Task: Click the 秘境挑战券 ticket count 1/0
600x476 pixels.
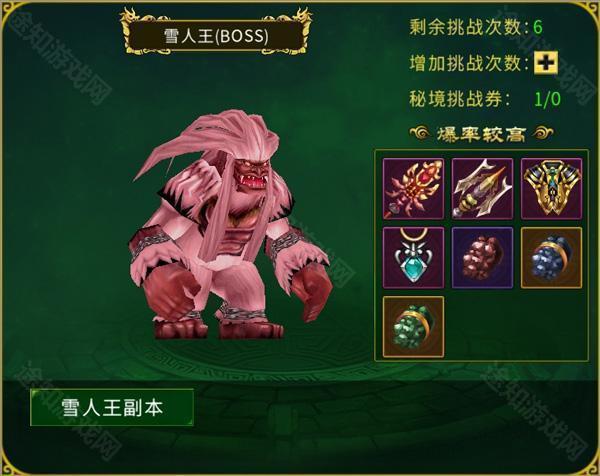Action: tap(547, 99)
